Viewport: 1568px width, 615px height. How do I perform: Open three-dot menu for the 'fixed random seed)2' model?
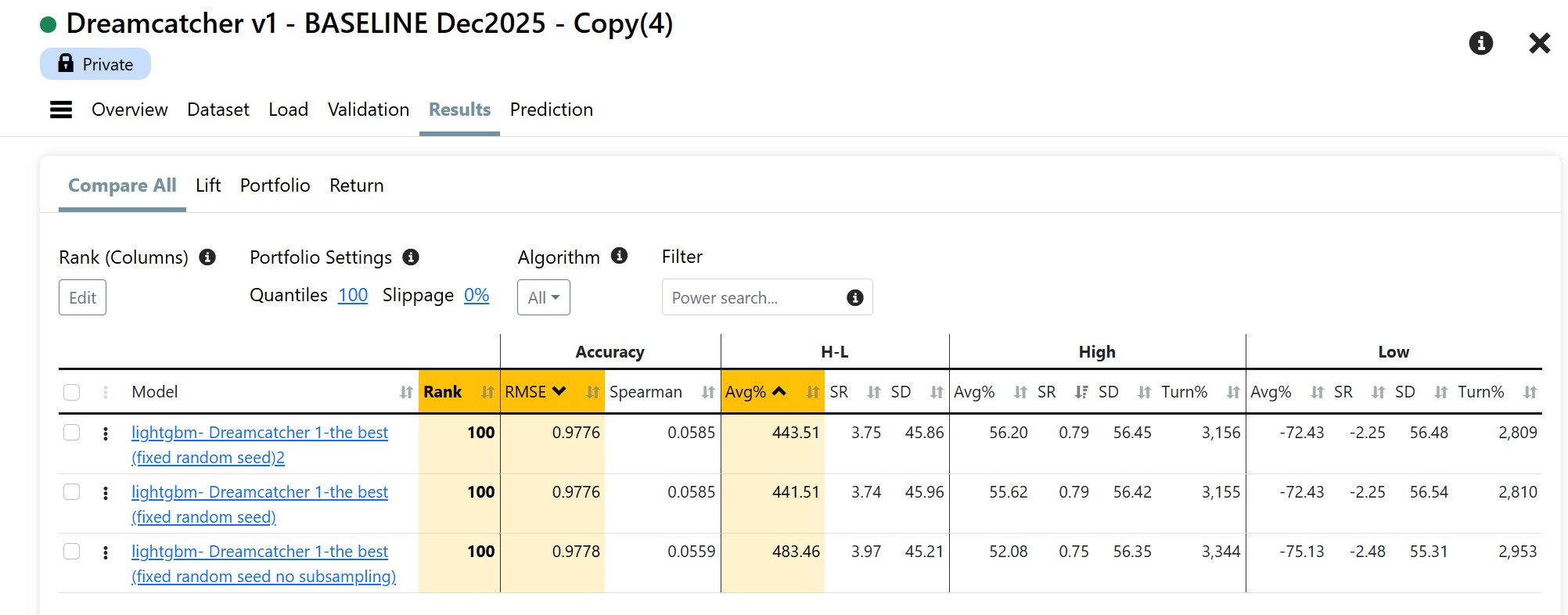pos(106,433)
